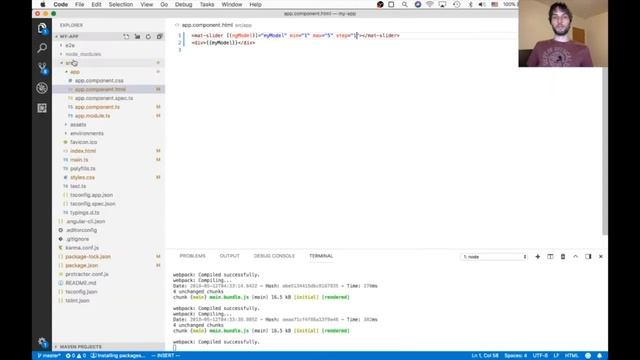The height and width of the screenshot is (360, 640).
Task: Change UTF-8 encoding in status bar
Action: [540, 356]
